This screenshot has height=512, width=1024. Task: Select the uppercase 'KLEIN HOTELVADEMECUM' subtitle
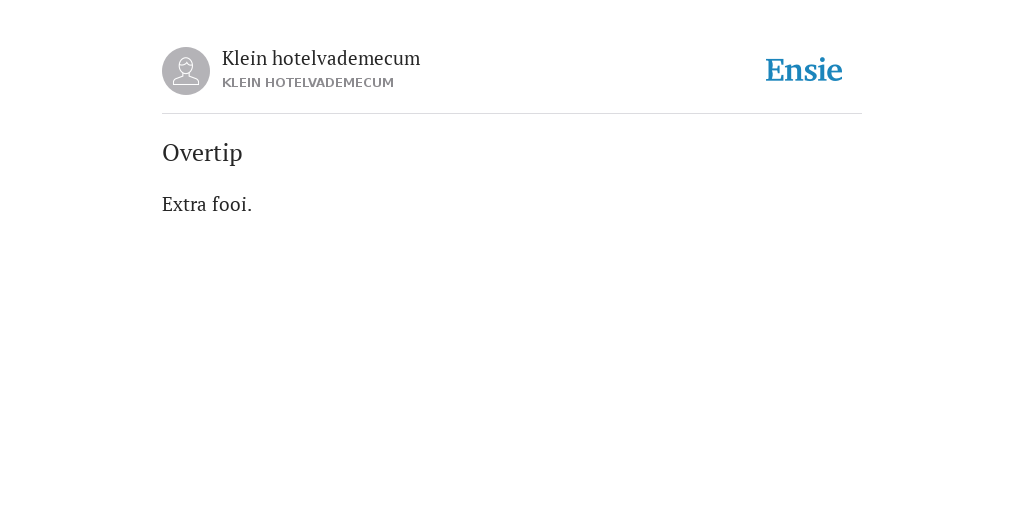click(x=308, y=83)
